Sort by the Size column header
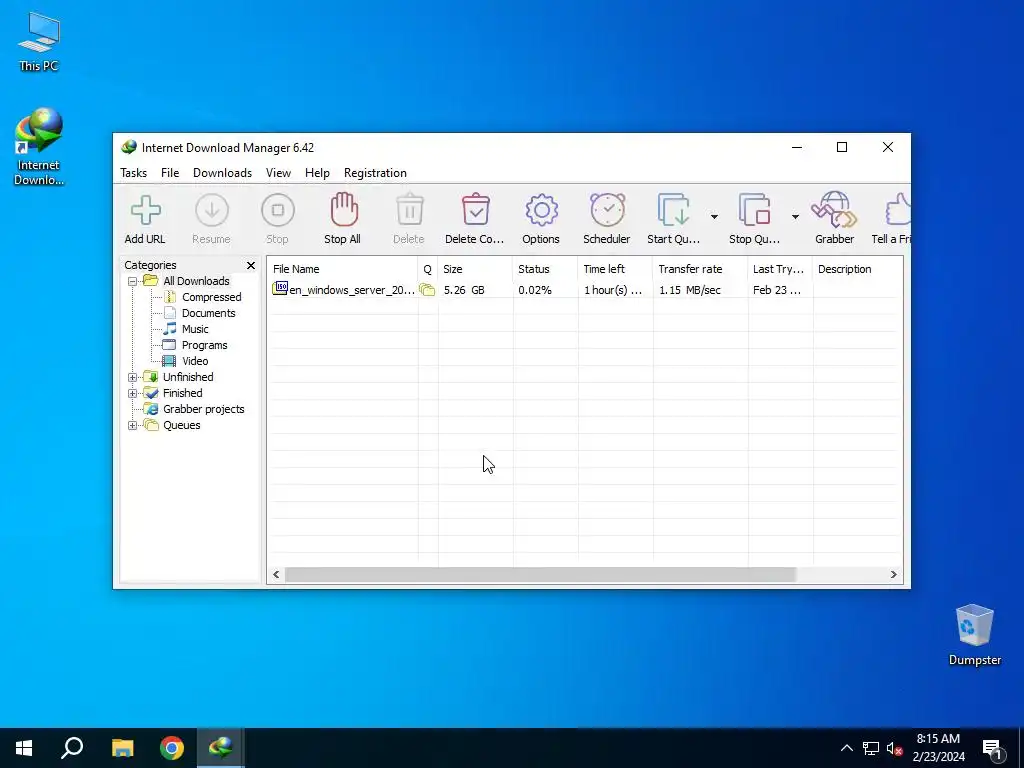The height and width of the screenshot is (768, 1024). pyautogui.click(x=475, y=269)
